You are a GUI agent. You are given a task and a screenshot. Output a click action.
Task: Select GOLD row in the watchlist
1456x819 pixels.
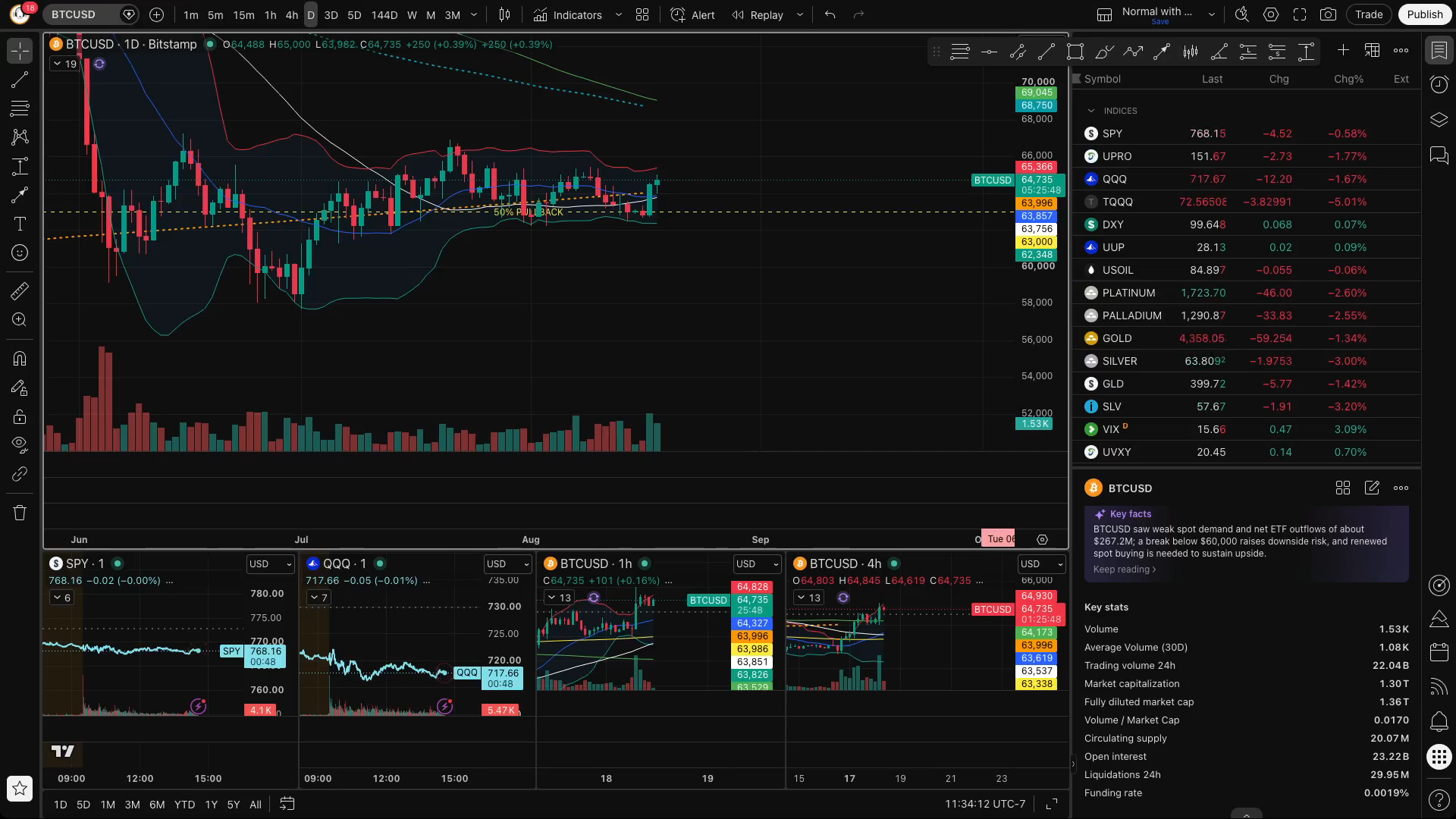pos(1246,338)
